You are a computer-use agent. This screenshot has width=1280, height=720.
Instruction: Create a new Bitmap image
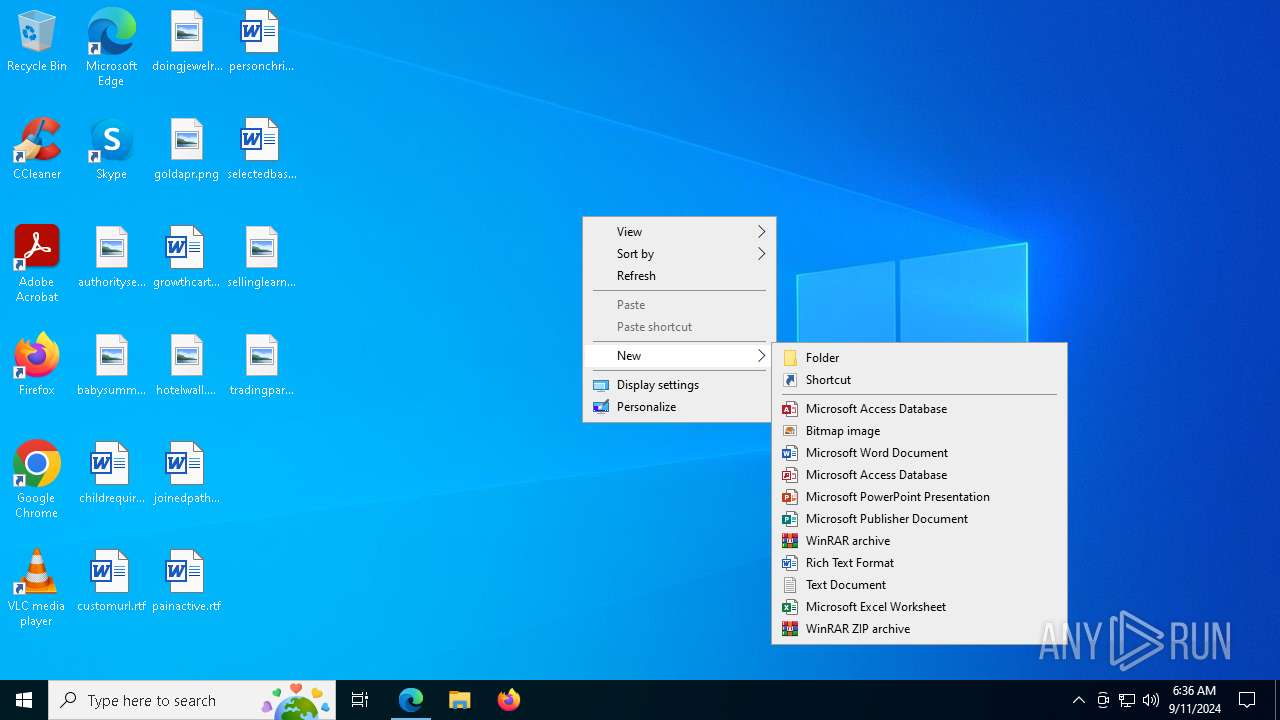coord(919,431)
